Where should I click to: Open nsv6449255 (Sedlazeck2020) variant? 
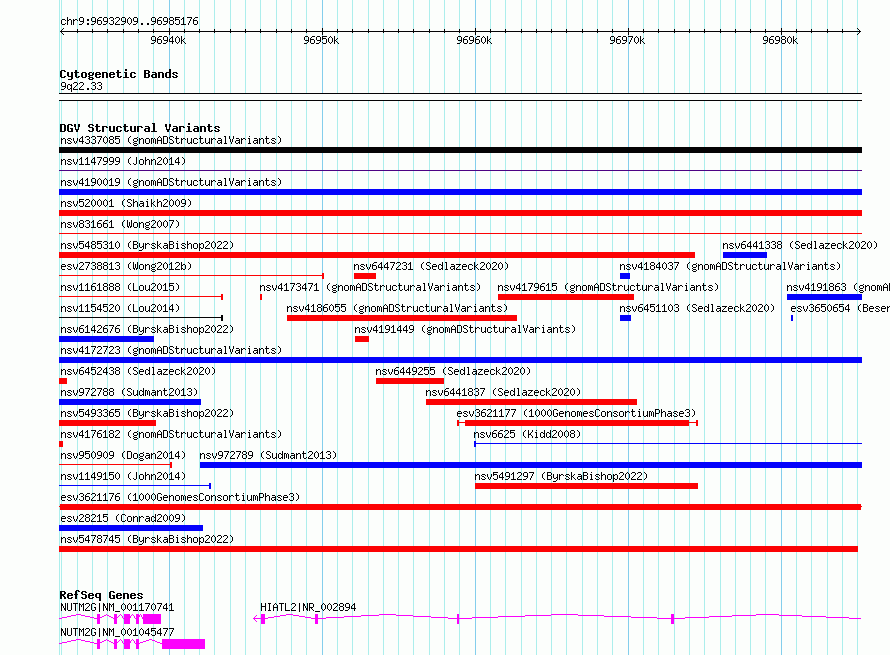point(453,371)
